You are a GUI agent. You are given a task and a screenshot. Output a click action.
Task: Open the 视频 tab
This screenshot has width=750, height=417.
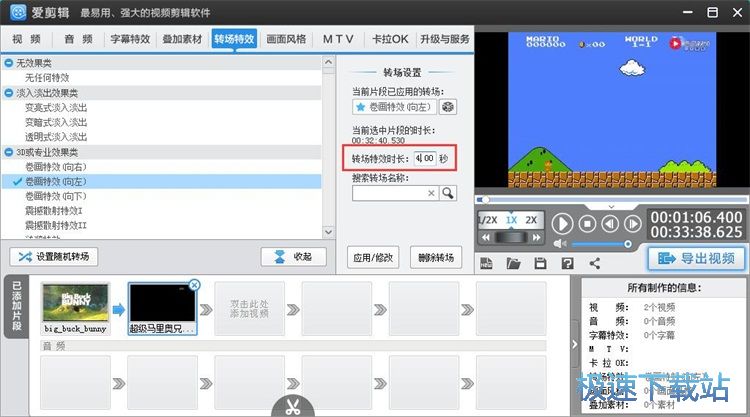[x=26, y=39]
